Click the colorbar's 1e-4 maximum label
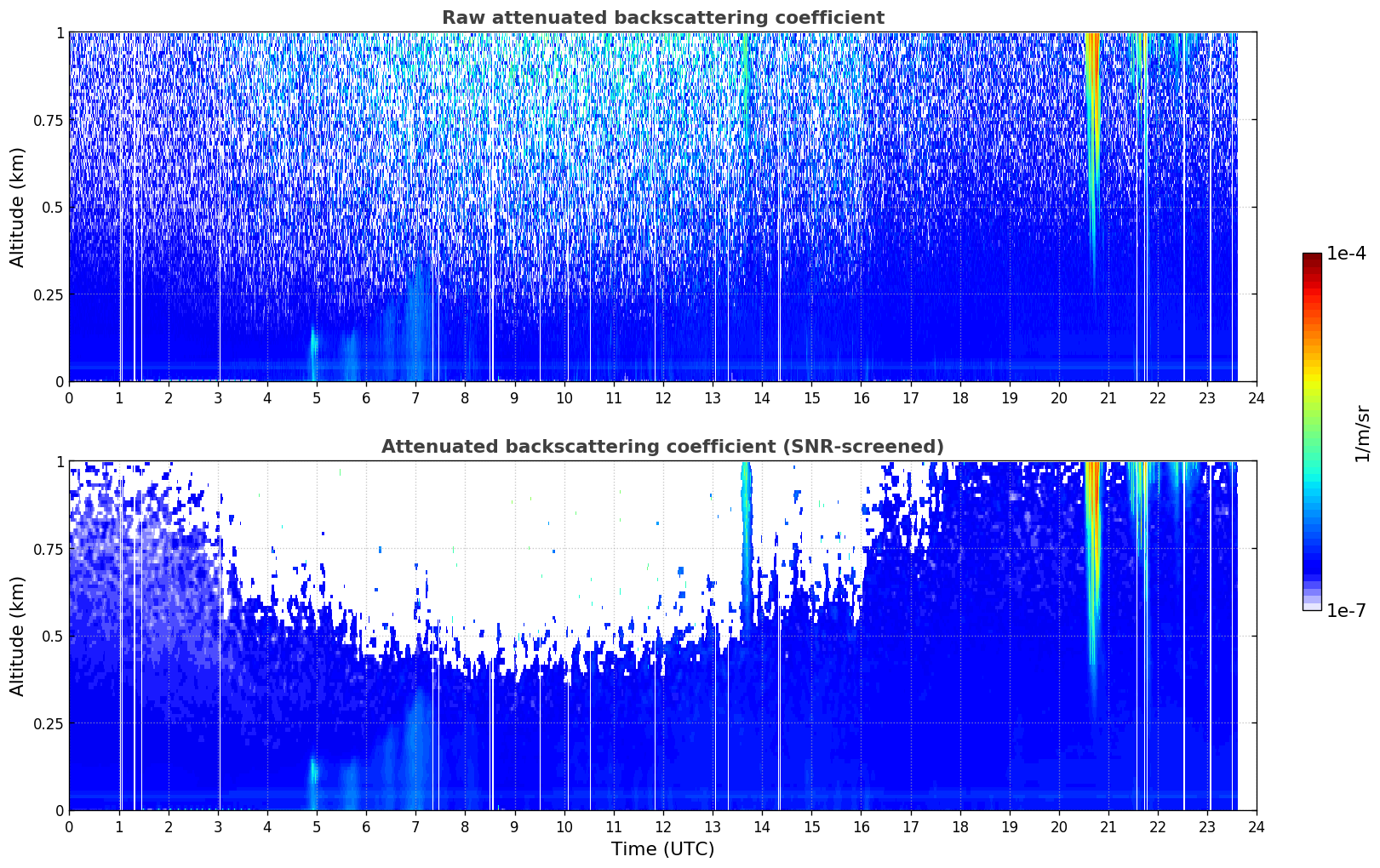The width and height of the screenshot is (1380, 868). (1346, 254)
